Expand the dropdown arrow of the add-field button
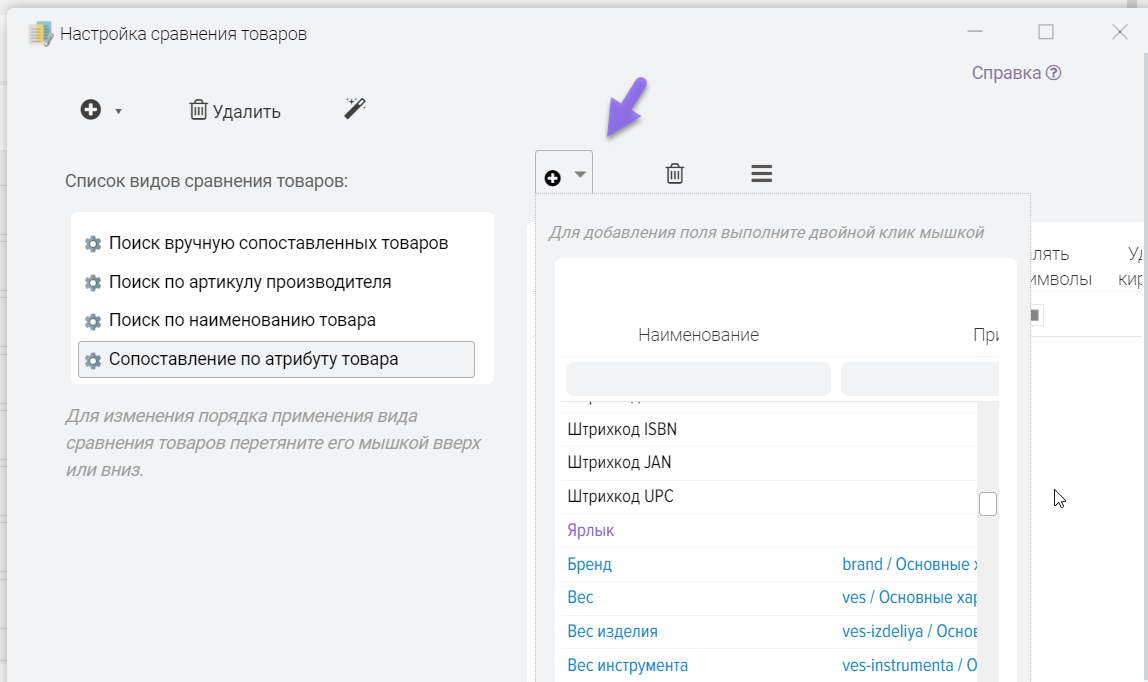This screenshot has width=1148, height=682. coord(580,175)
